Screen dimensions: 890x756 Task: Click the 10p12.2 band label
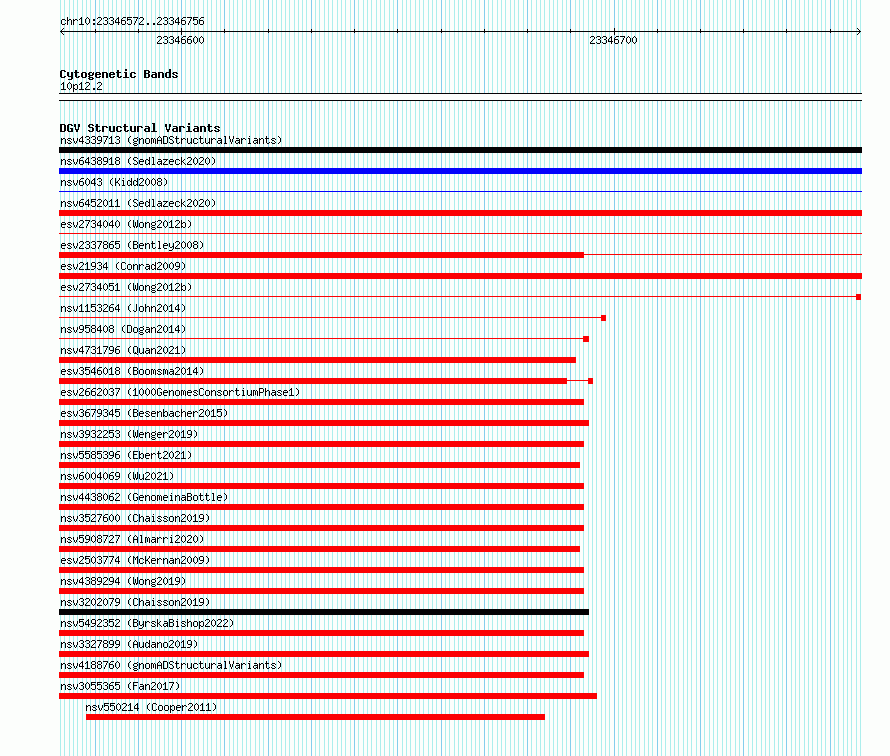(81, 86)
